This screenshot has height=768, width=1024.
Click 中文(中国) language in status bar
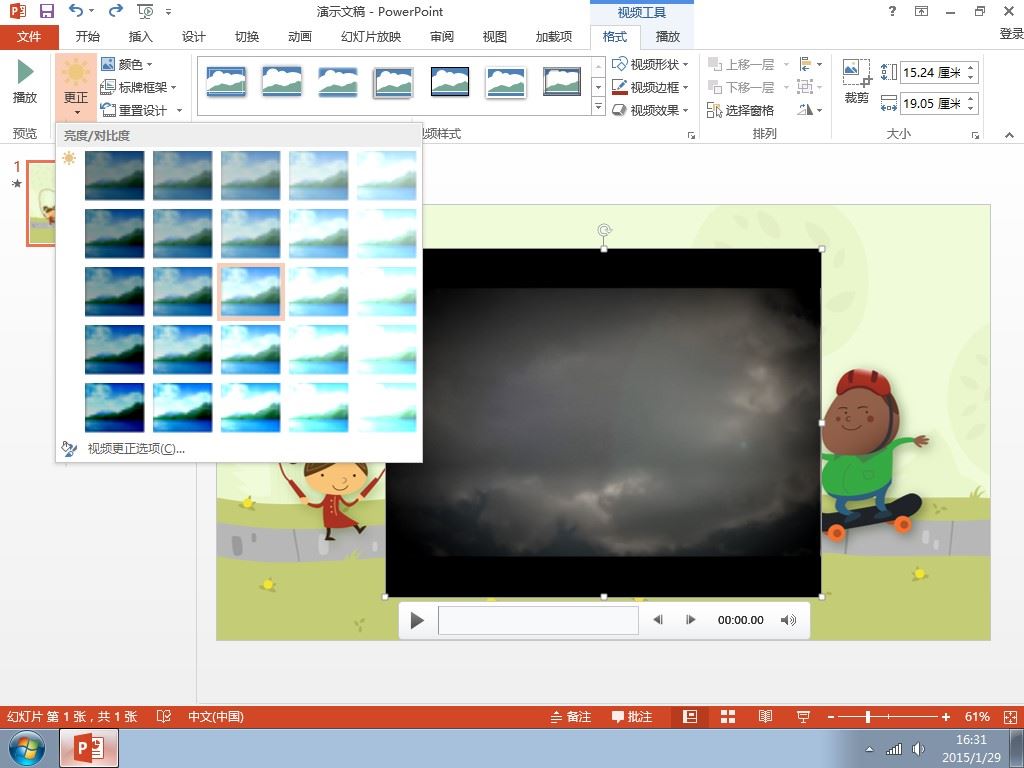[x=216, y=716]
